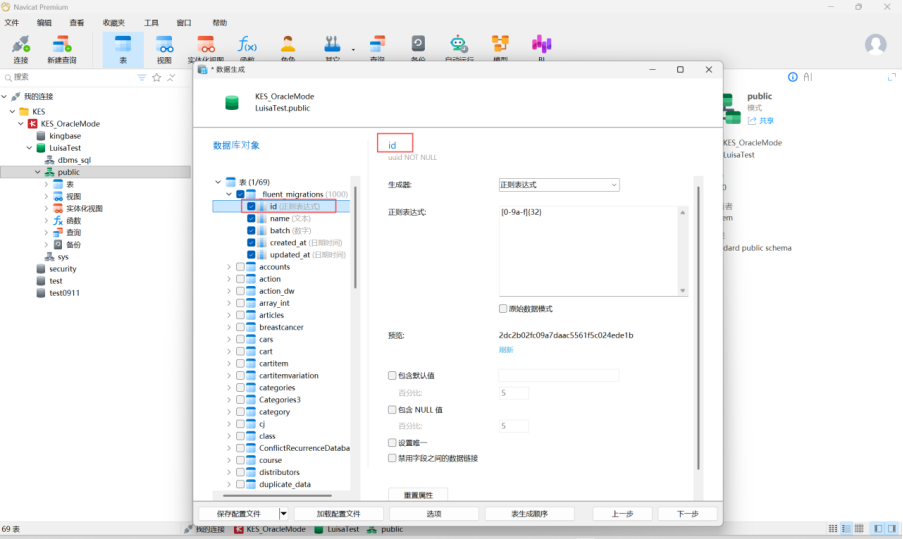Click the 下一步 (Next) button

[687, 513]
